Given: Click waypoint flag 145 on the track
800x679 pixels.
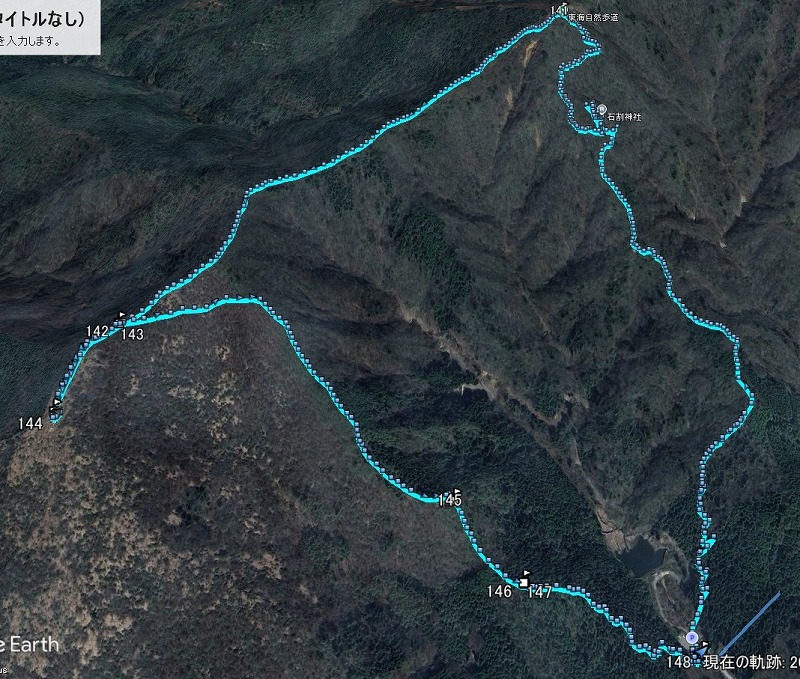Looking at the screenshot, I should 457,491.
